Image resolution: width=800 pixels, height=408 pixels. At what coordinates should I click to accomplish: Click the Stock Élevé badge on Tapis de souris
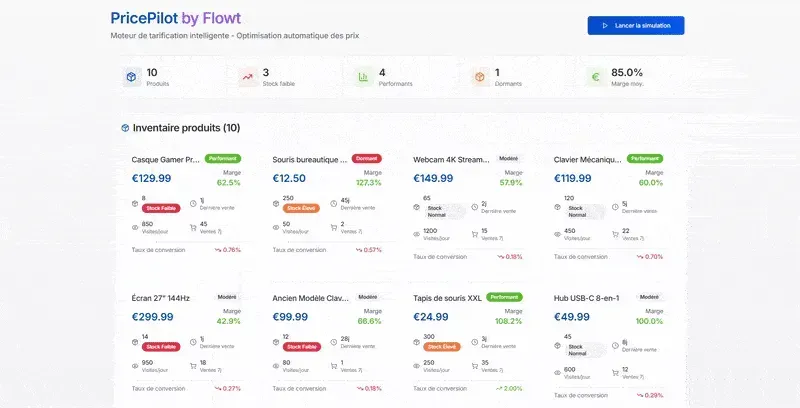[442, 347]
